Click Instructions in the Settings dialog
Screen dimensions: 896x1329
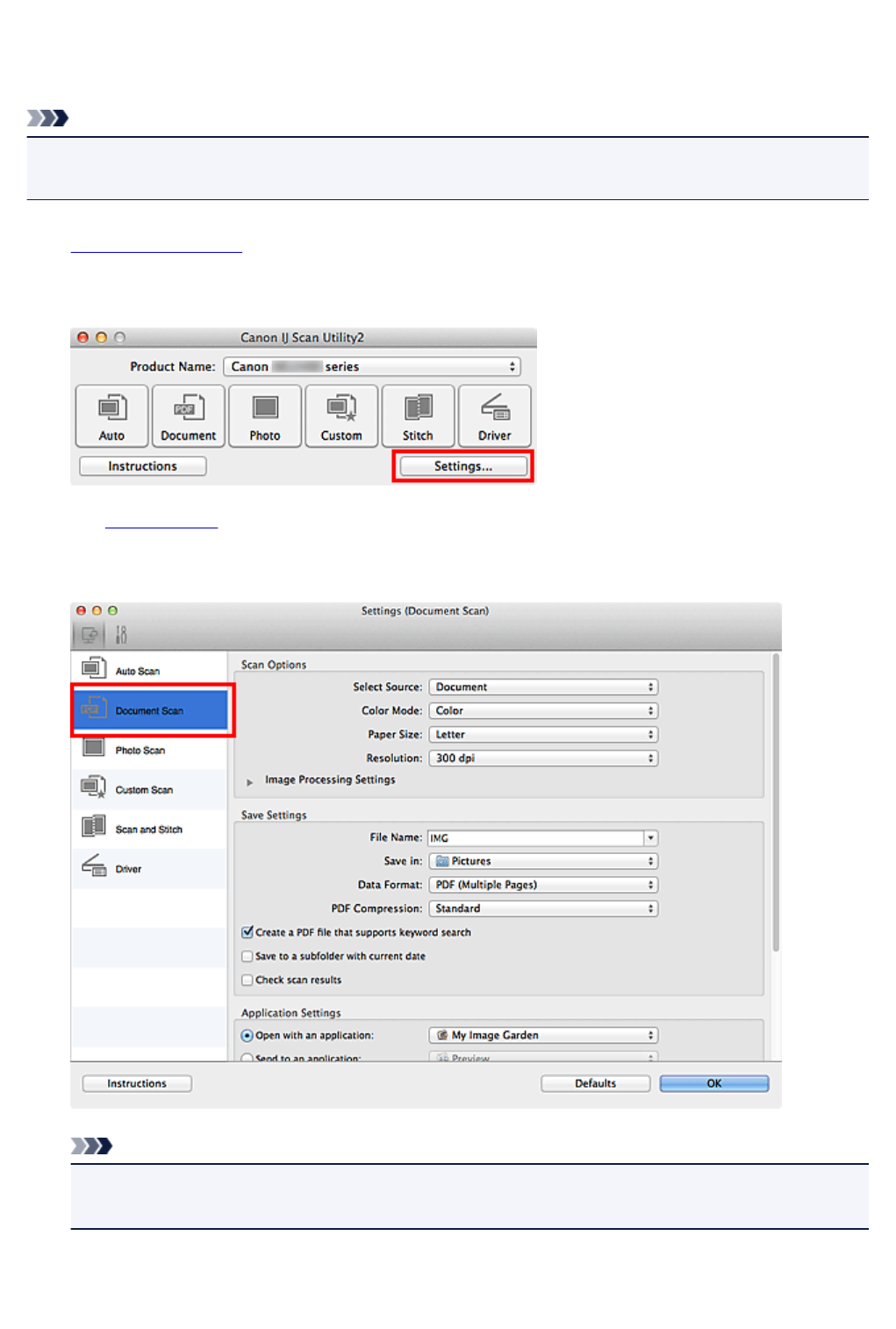(x=137, y=1084)
